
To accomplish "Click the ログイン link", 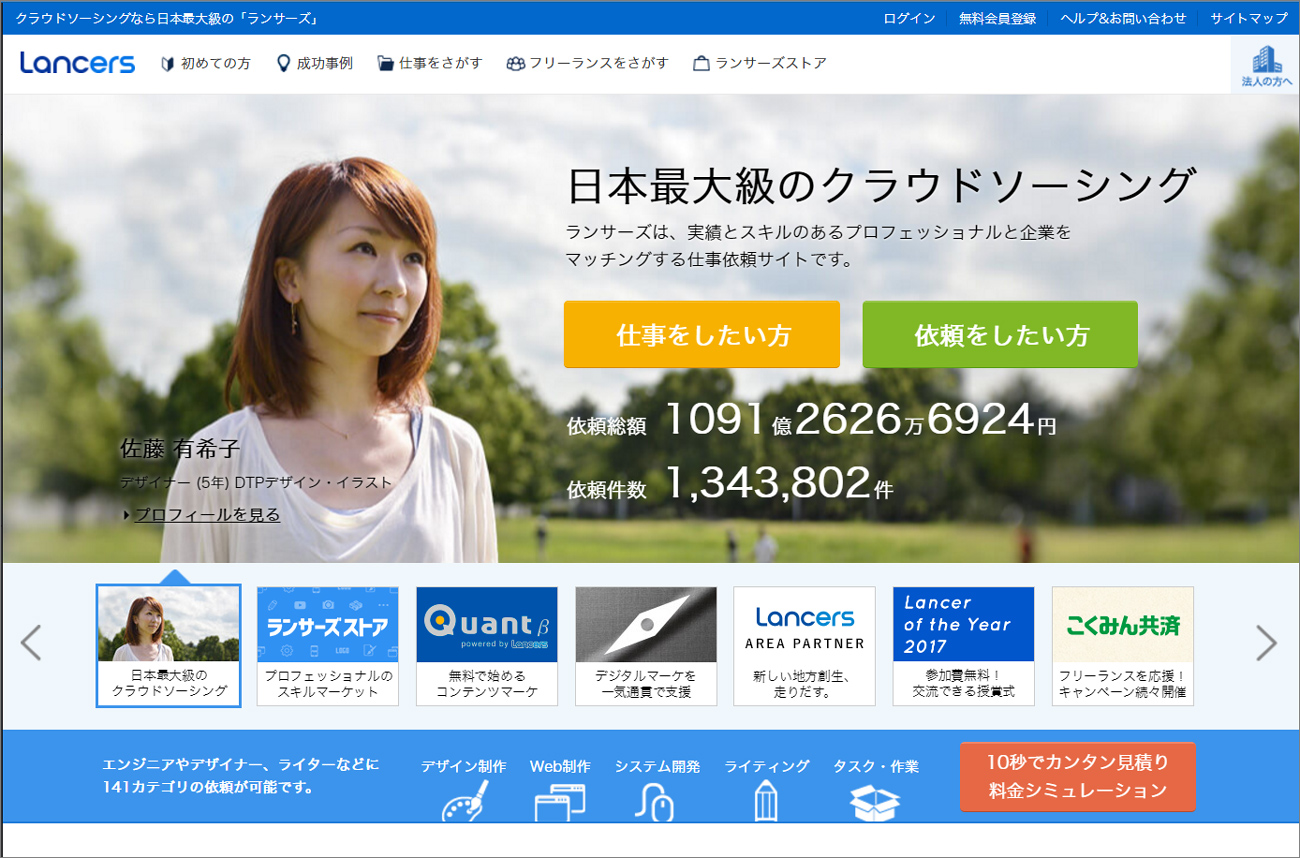I will (909, 18).
